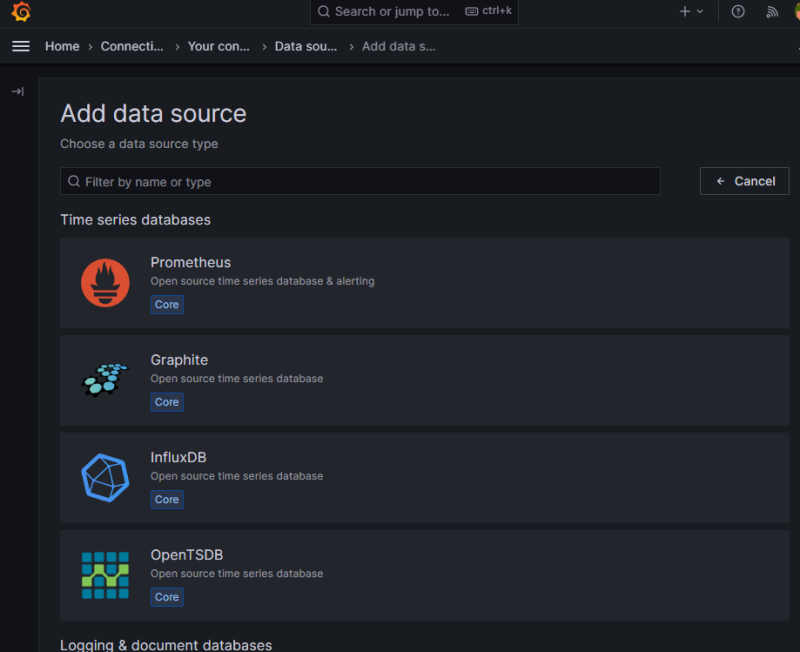The width and height of the screenshot is (800, 652).
Task: Open the hamburger navigation menu
Action: coord(21,46)
